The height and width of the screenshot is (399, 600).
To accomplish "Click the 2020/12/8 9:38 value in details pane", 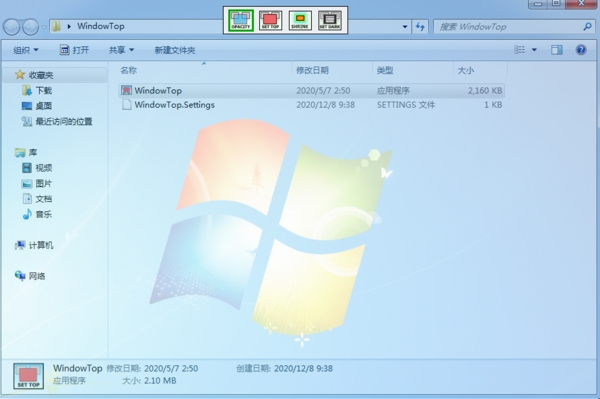I will coord(303,368).
